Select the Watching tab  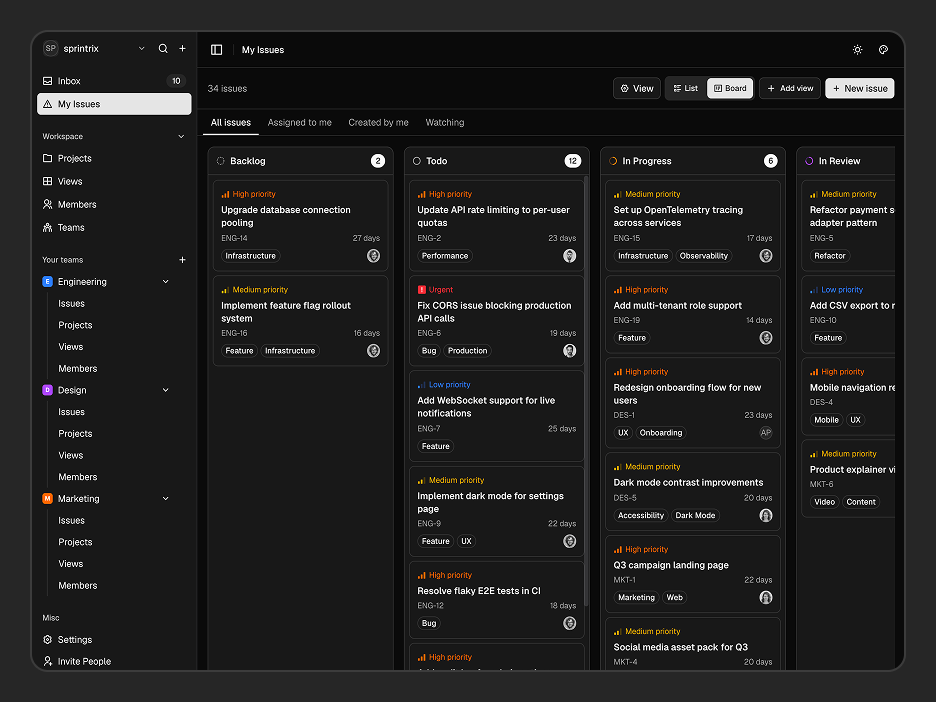click(445, 122)
